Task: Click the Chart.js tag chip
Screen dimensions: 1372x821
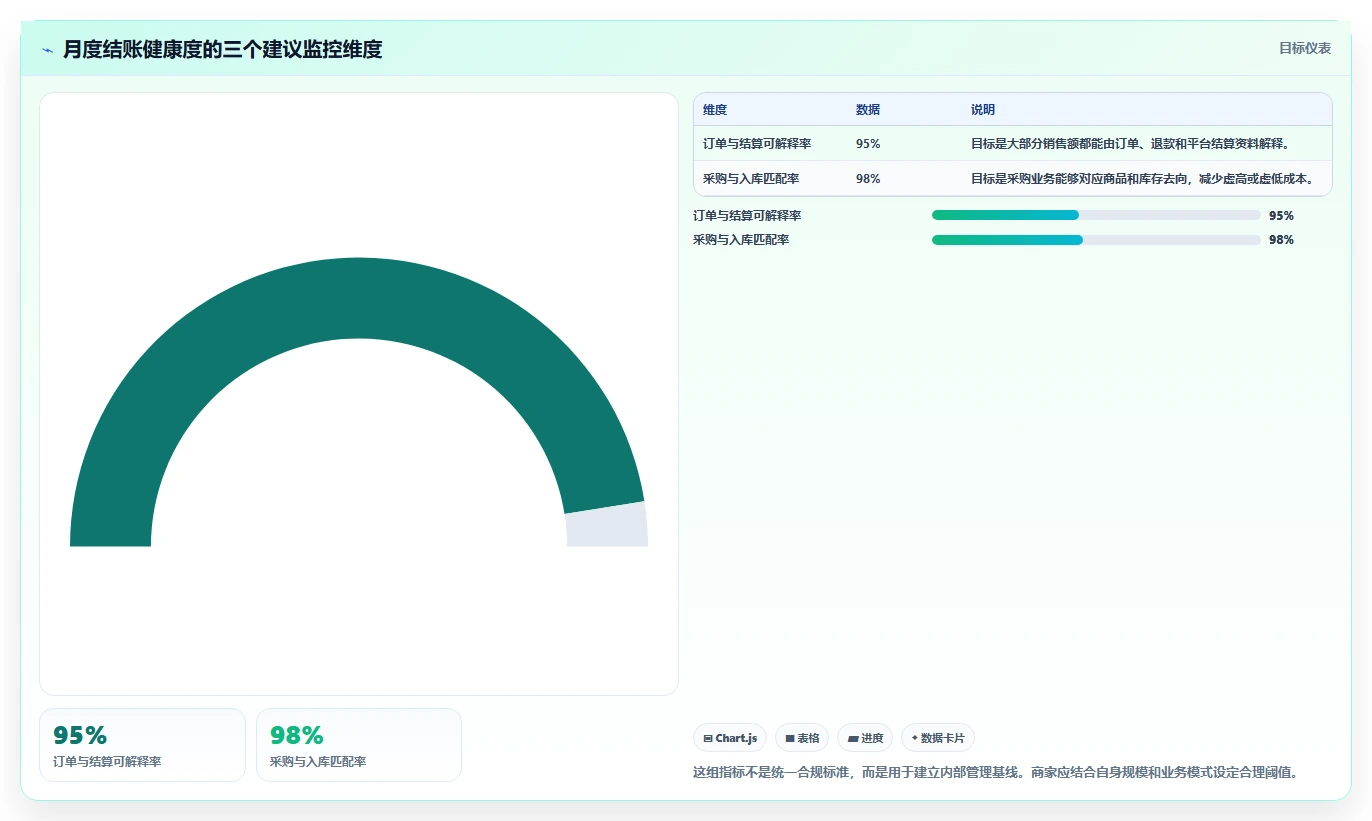Action: click(x=730, y=738)
